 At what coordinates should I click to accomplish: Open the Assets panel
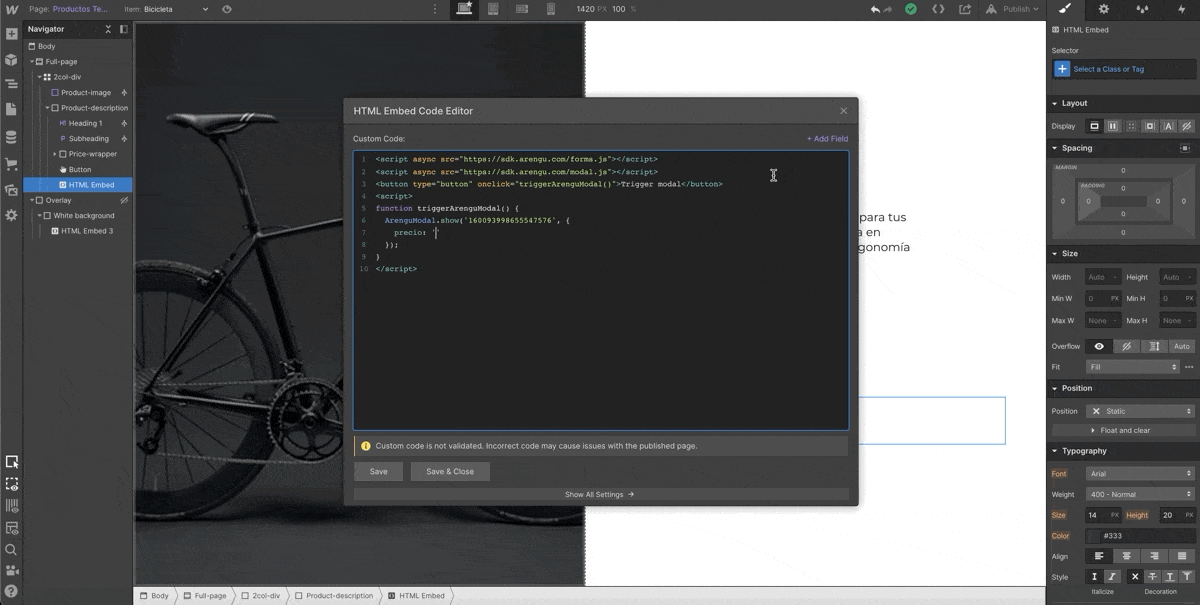pos(11,190)
